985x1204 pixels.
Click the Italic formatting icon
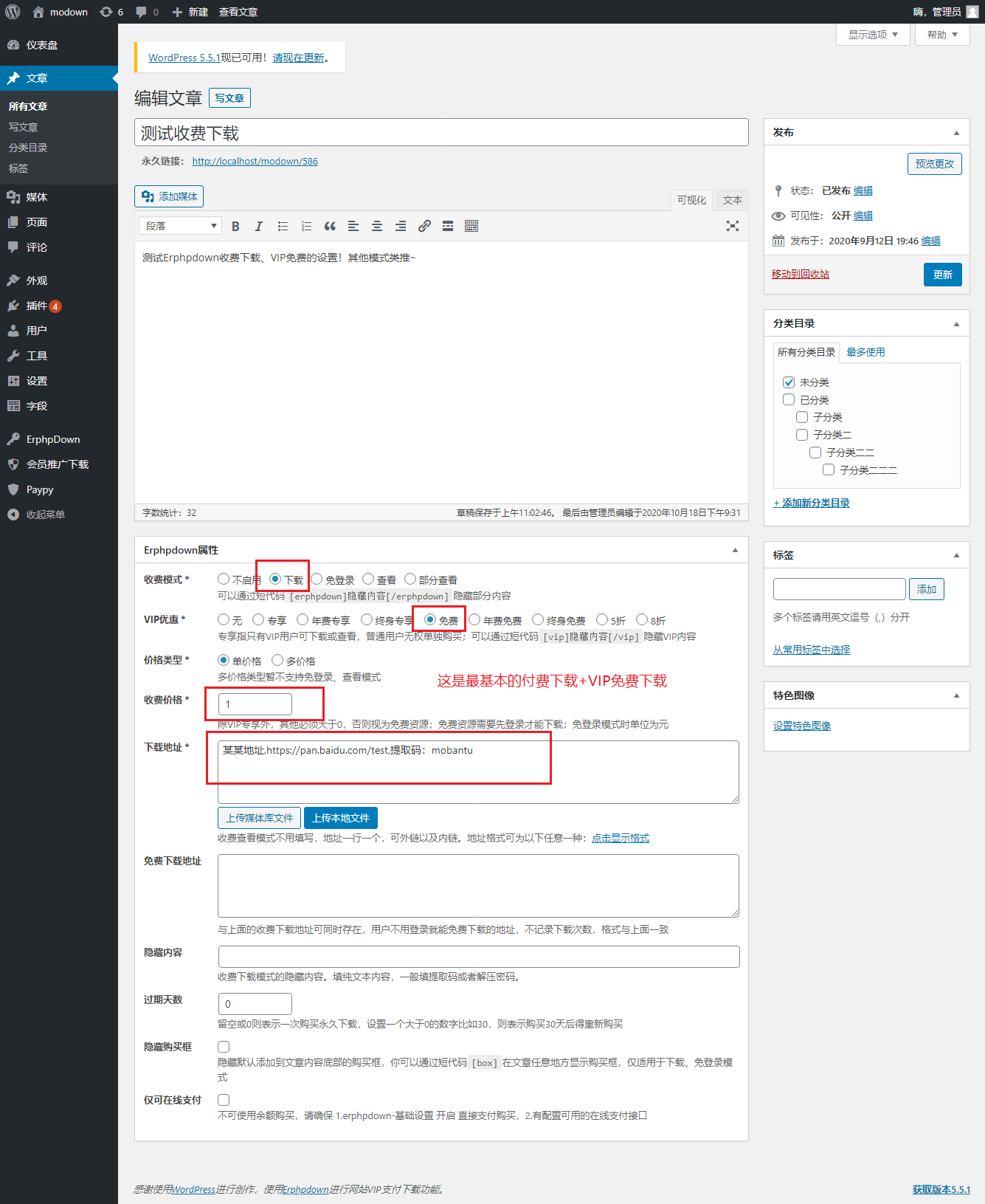click(x=258, y=227)
